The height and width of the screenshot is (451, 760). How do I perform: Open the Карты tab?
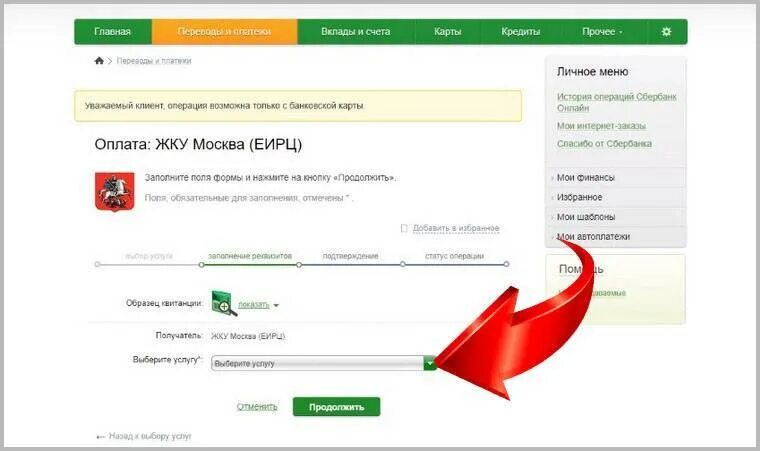click(x=447, y=32)
